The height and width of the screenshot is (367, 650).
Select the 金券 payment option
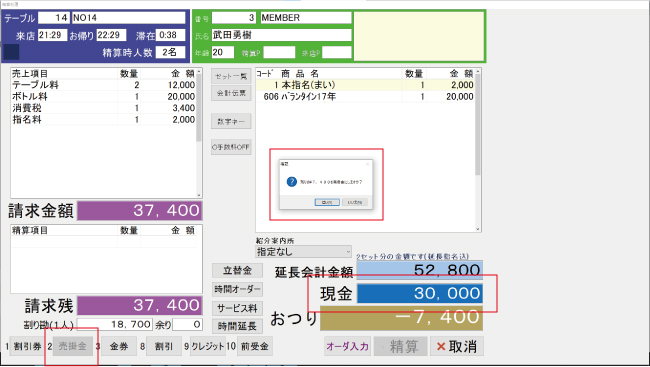pyautogui.click(x=119, y=346)
